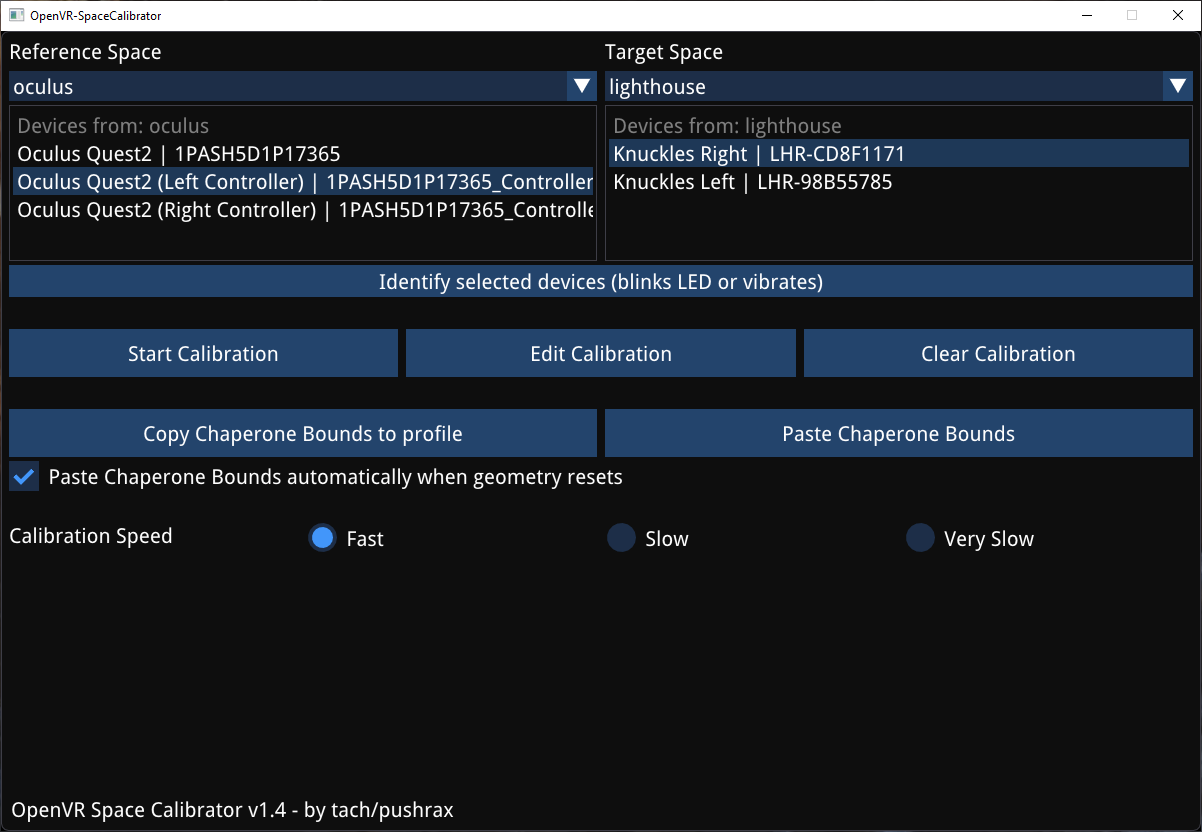Select Slow calibration speed

pos(621,538)
